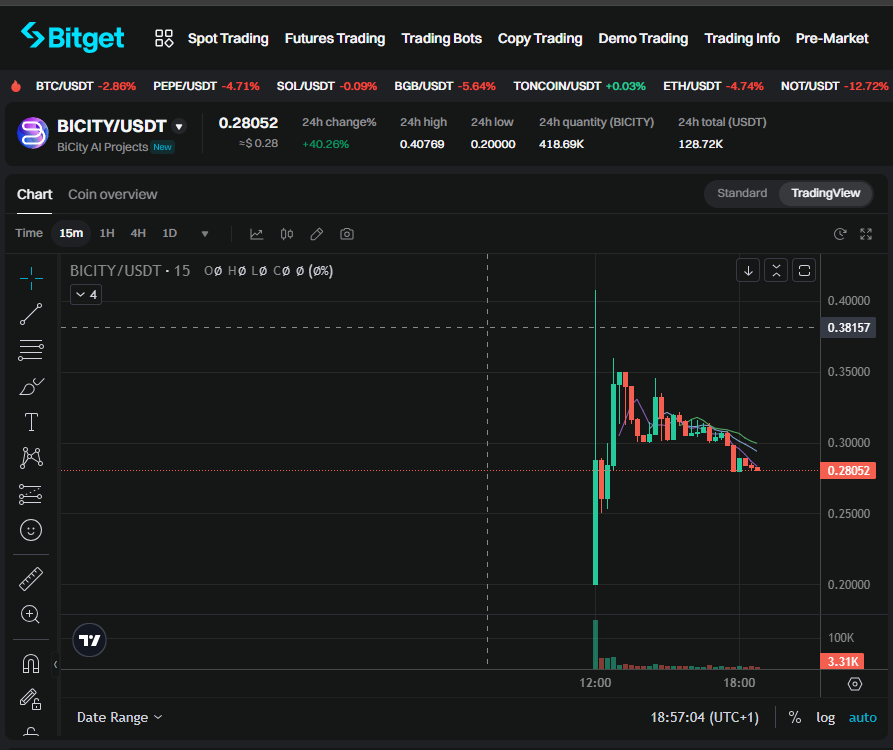Click BTC/USDT ticker link
The width and height of the screenshot is (893, 750).
(86, 86)
